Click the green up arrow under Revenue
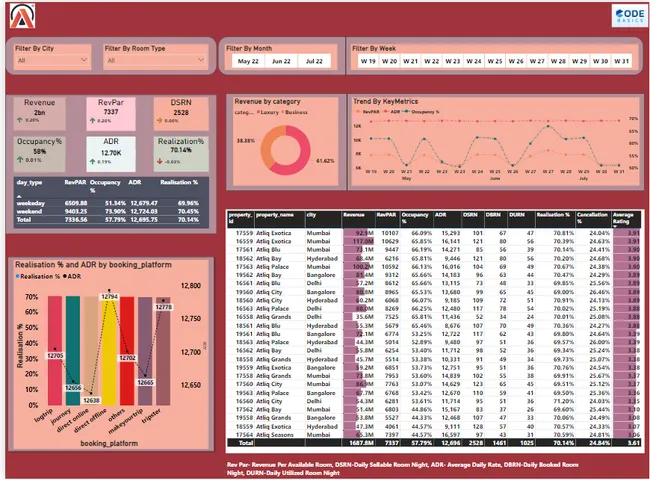Screen dimensions: 650x480 click(x=19, y=120)
